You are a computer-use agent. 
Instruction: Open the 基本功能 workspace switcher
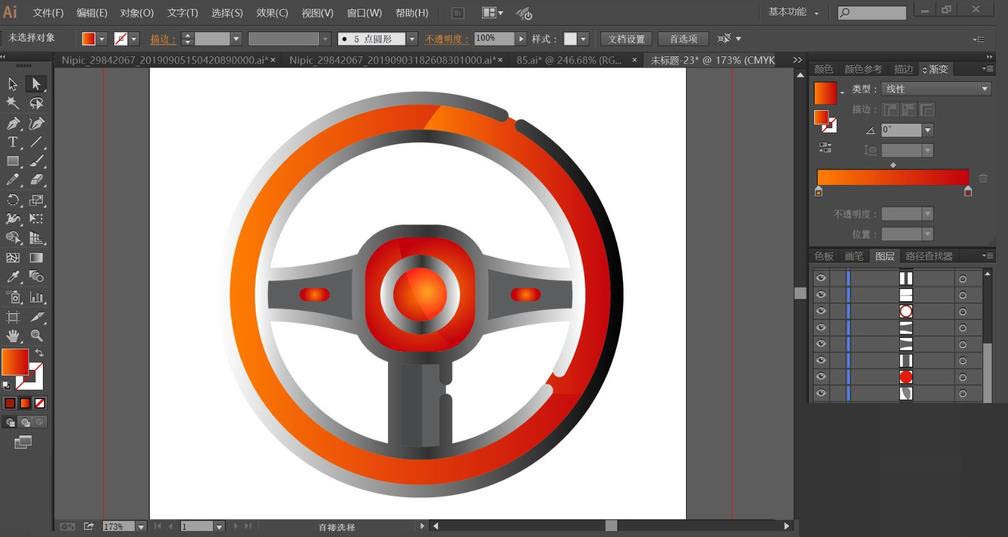(x=794, y=12)
